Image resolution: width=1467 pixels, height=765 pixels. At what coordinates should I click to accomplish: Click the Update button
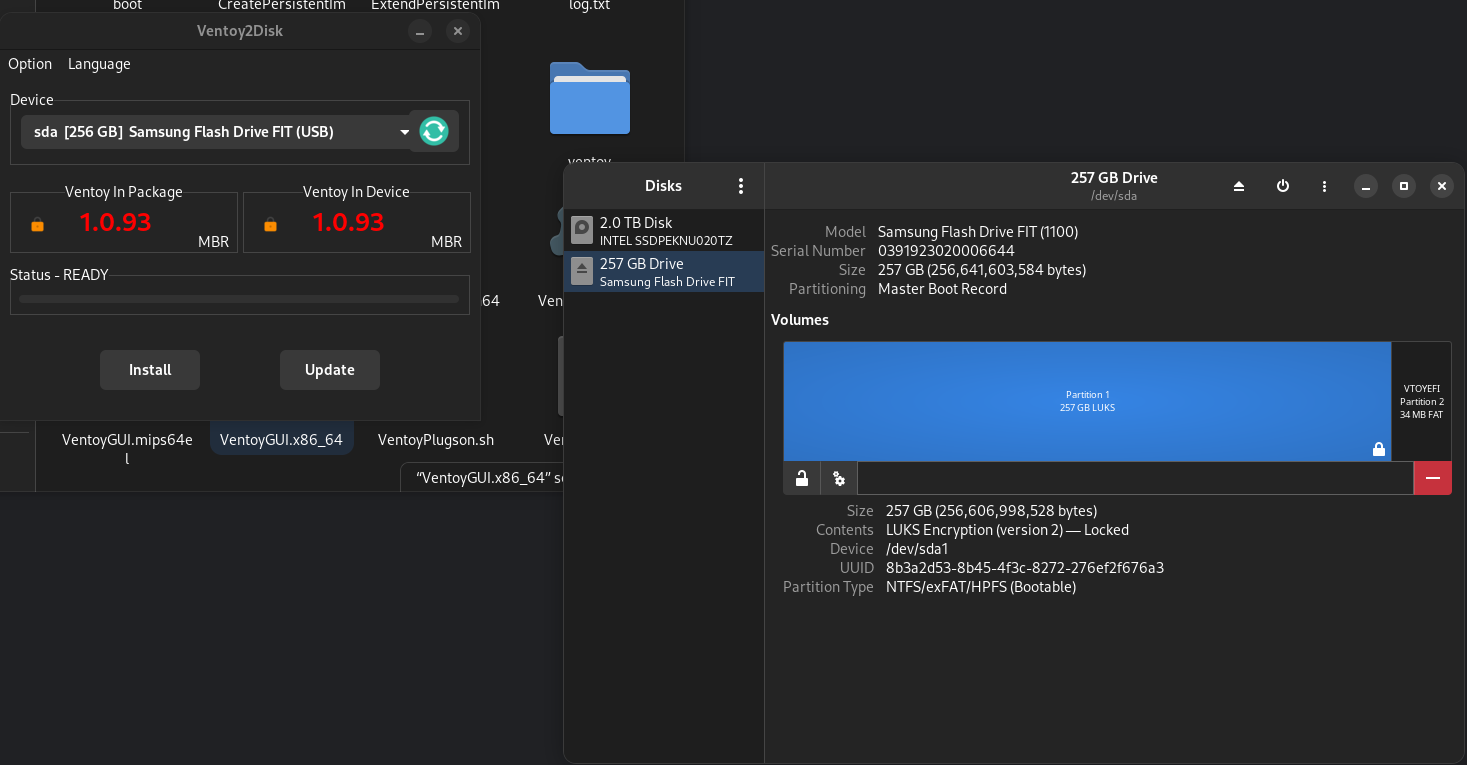click(x=329, y=370)
